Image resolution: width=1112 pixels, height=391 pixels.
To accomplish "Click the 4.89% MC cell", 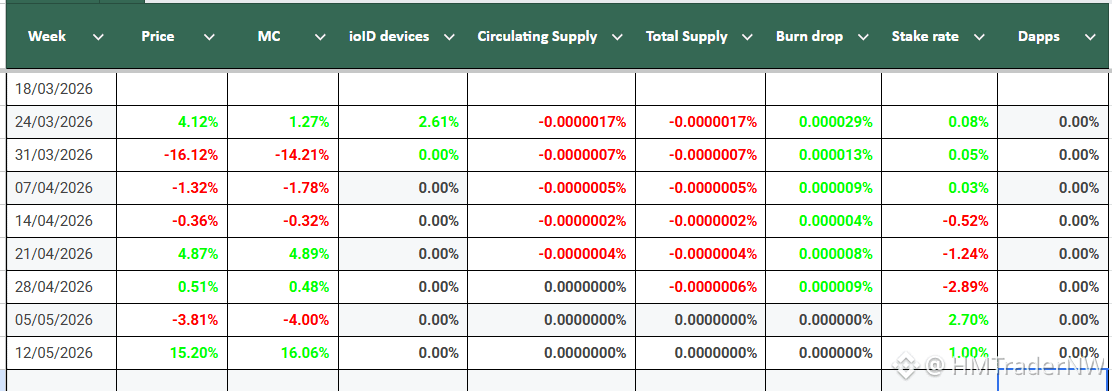I will [x=283, y=254].
